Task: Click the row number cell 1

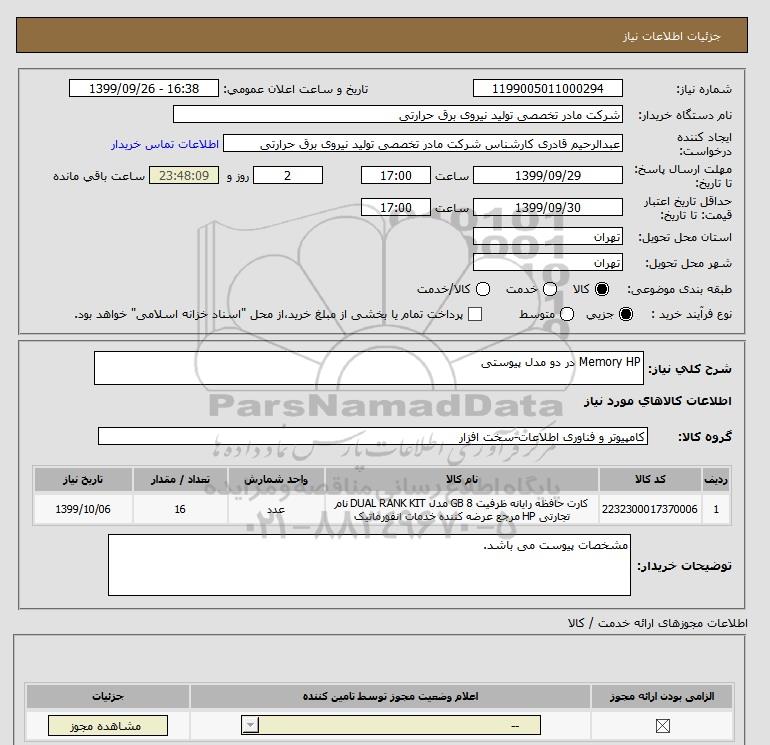Action: tap(715, 509)
